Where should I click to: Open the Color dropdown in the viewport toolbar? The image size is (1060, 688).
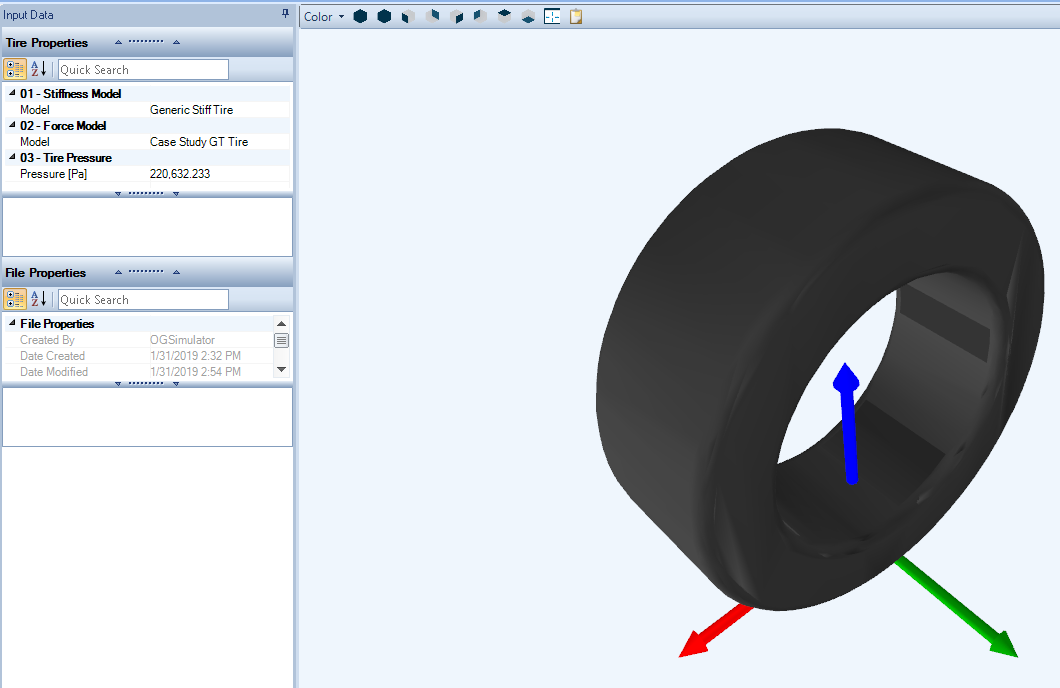324,16
